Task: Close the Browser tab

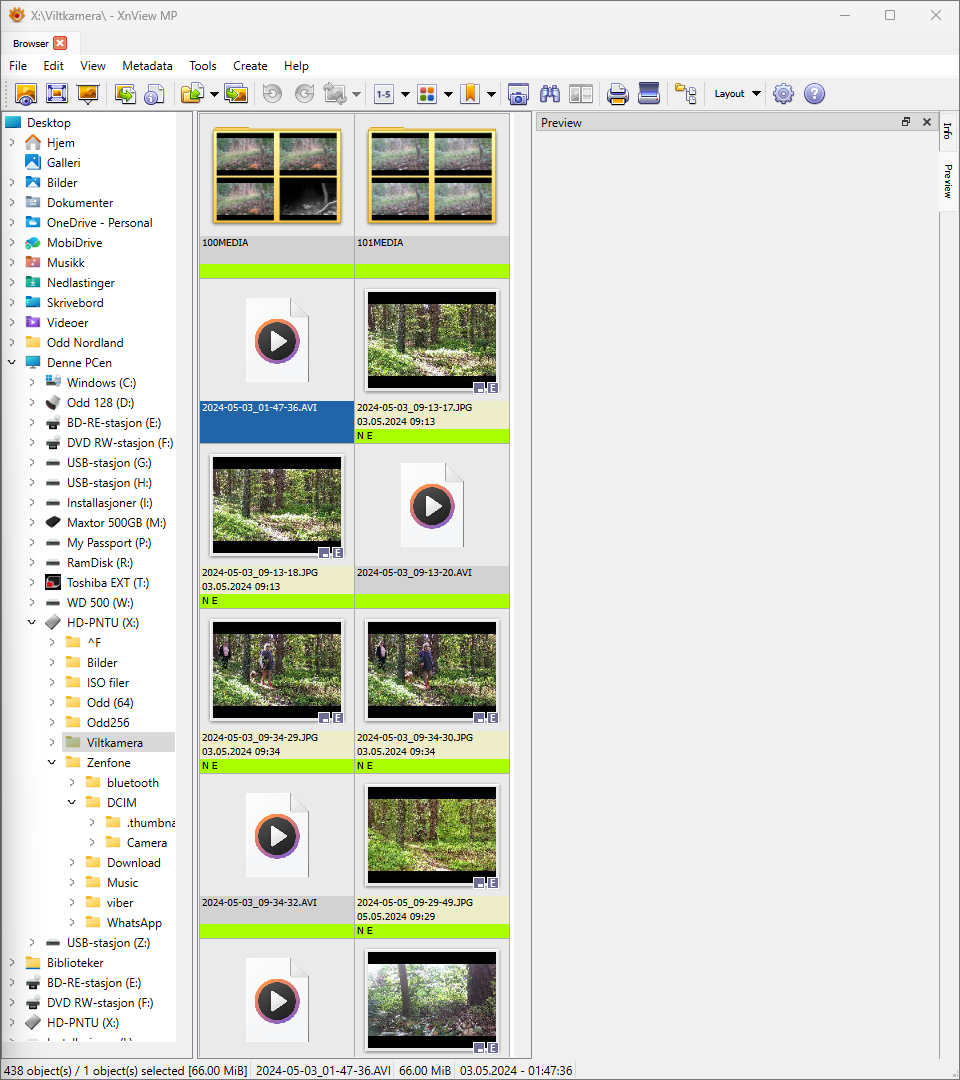Action: click(x=60, y=43)
